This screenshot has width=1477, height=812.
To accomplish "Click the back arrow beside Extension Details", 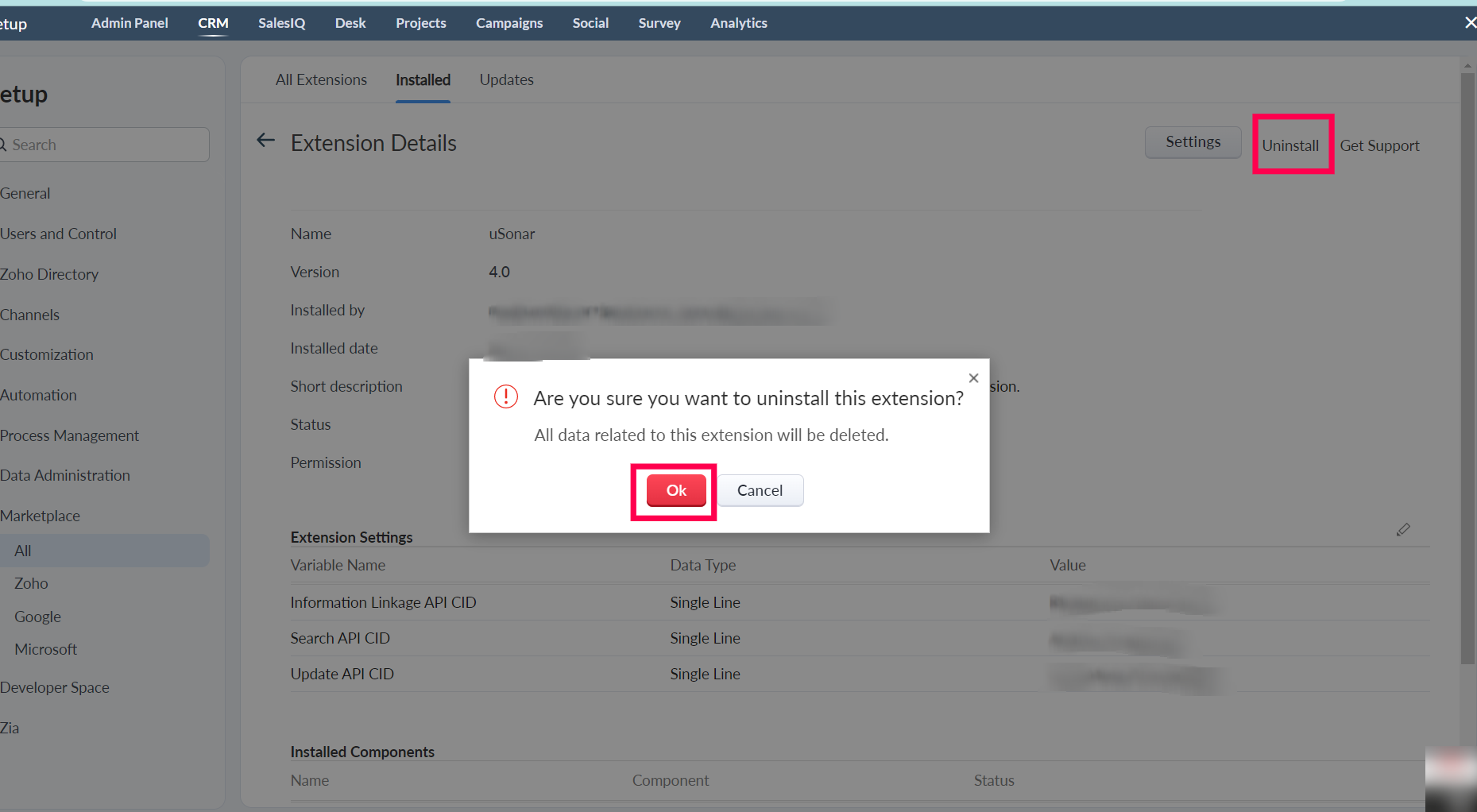I will click(x=265, y=141).
